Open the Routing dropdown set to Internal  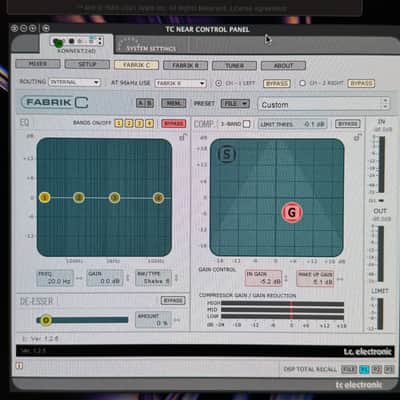pos(74,82)
